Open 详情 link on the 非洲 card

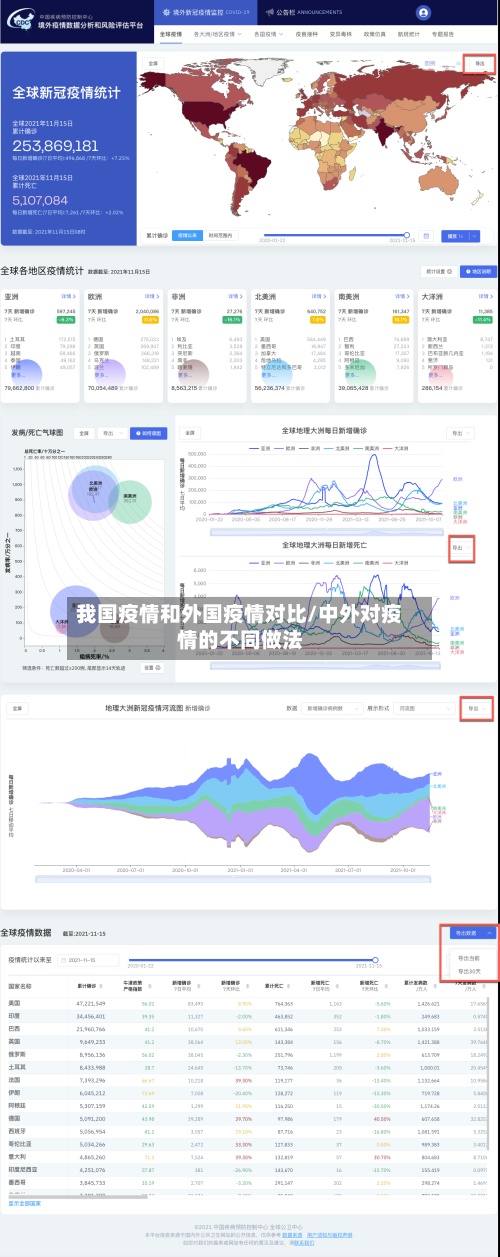pos(235,297)
